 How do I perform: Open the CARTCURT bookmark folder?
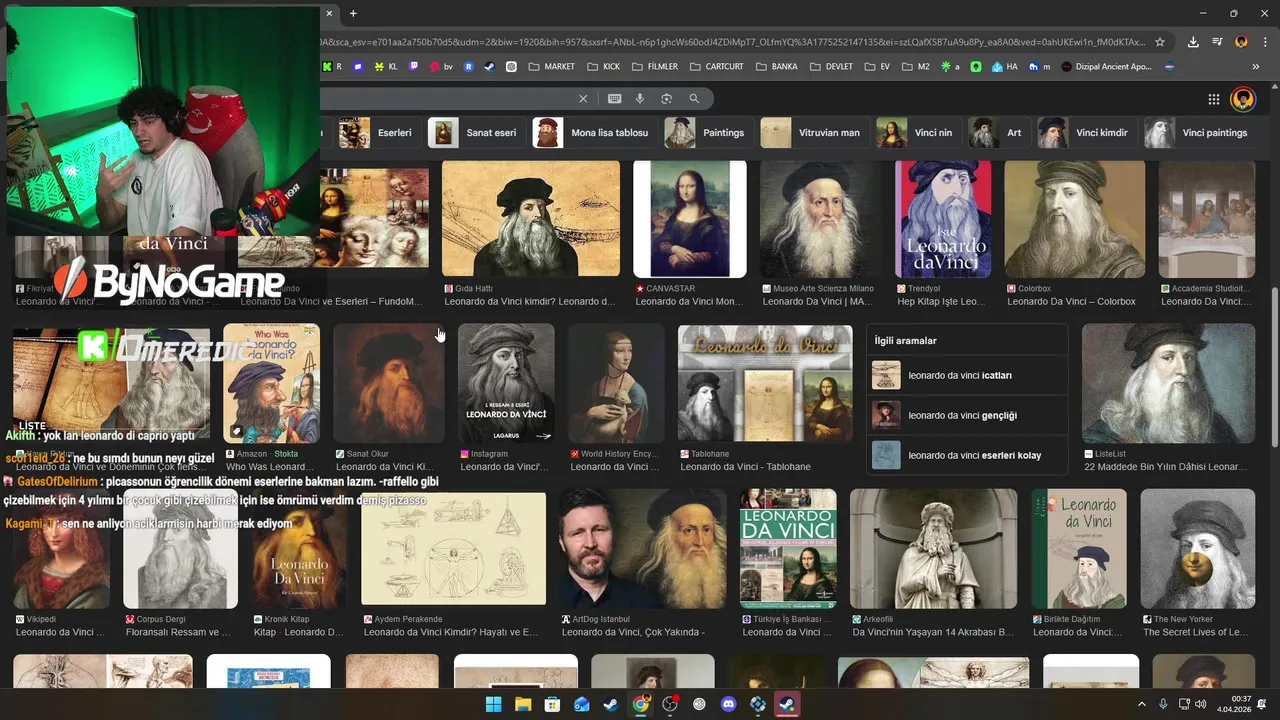[716, 67]
